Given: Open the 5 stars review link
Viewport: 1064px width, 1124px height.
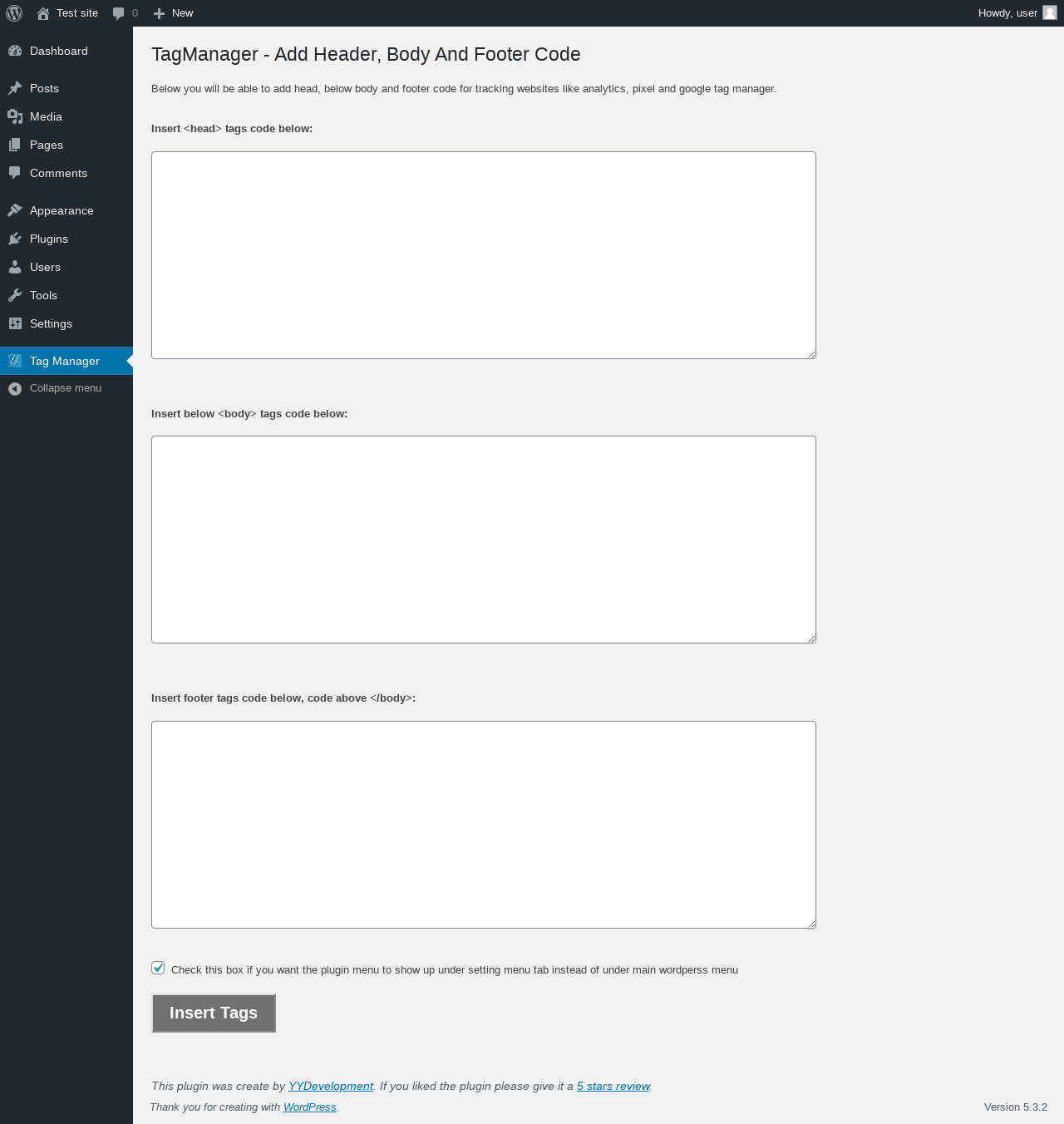Looking at the screenshot, I should [613, 1086].
